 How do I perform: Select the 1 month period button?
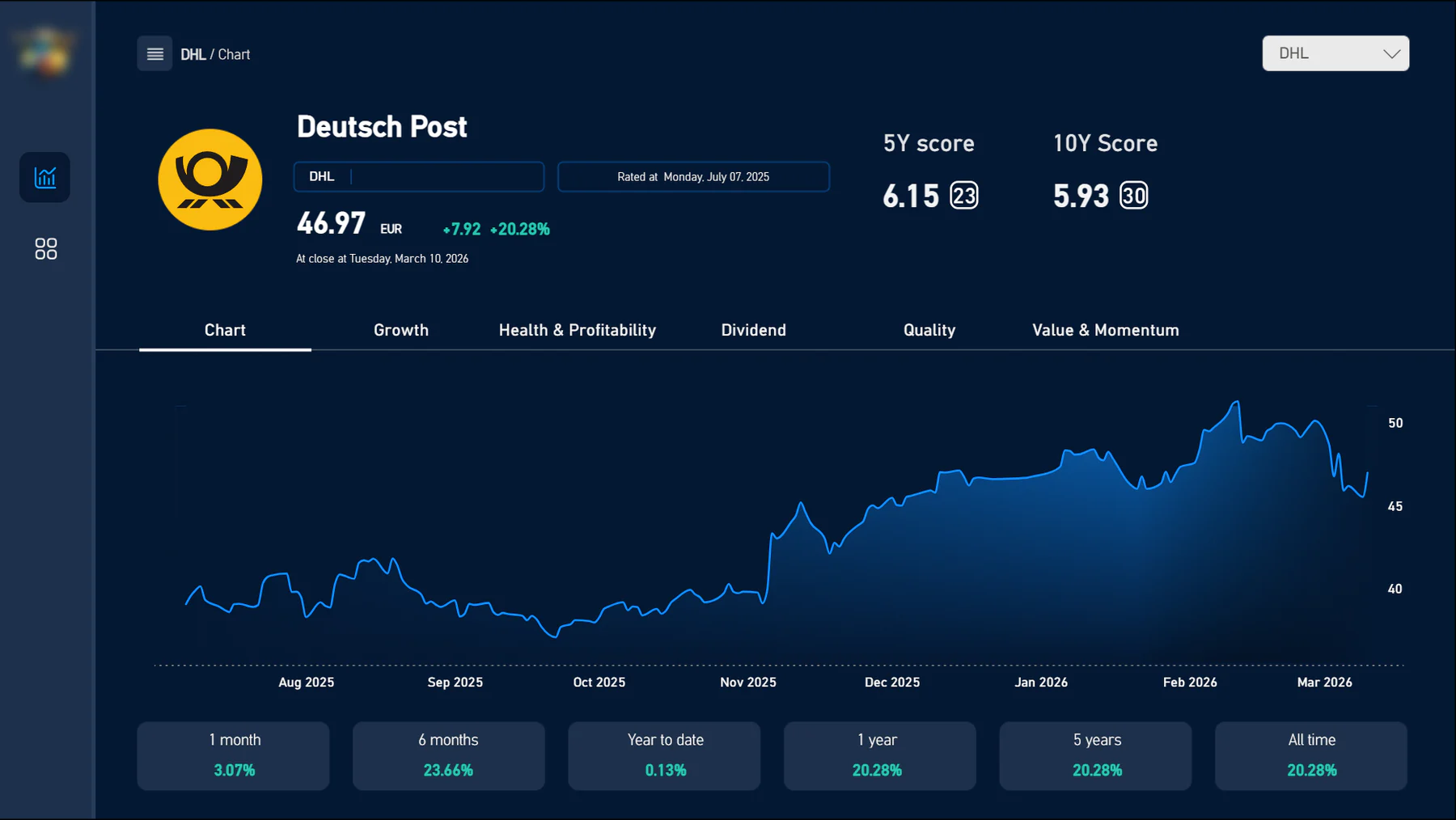(233, 756)
